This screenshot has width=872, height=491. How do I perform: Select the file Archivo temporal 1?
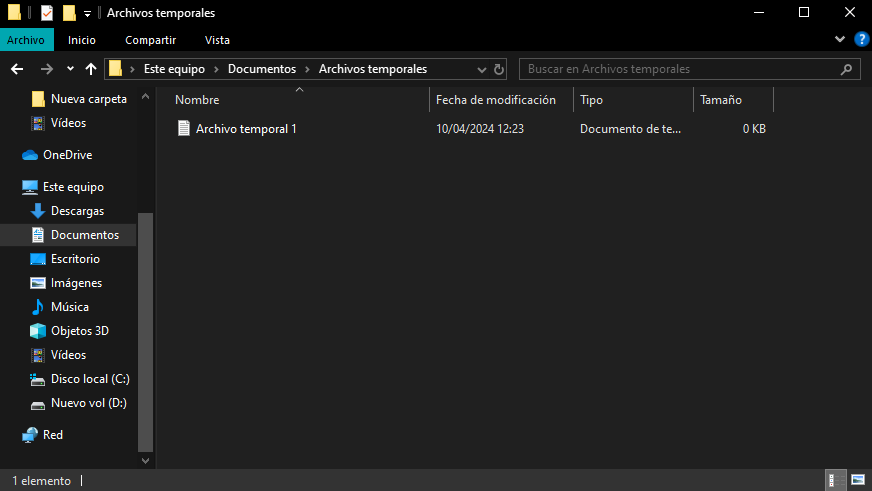coord(246,129)
